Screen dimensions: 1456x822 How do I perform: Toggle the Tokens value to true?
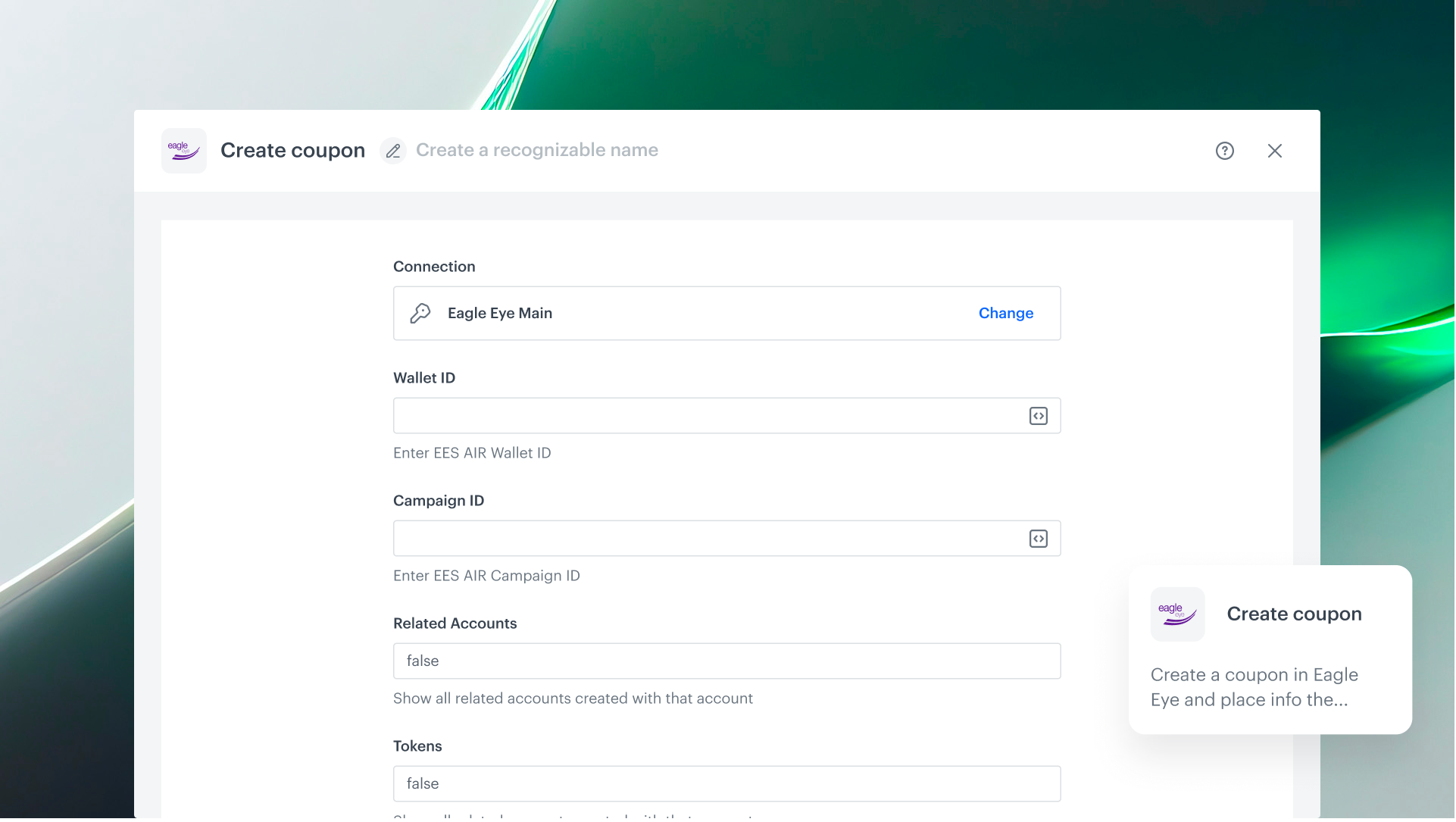726,783
